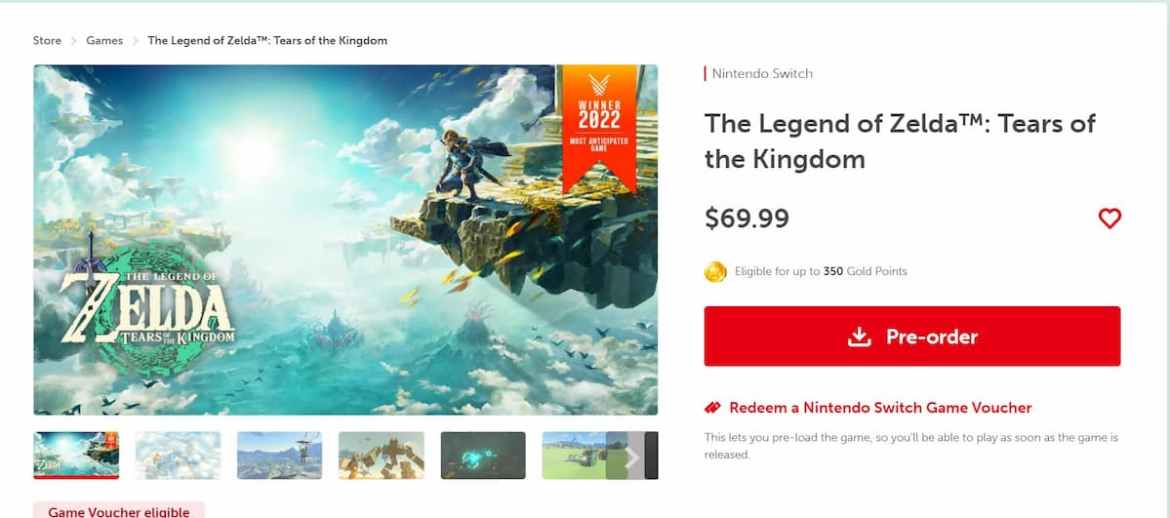Add game to wishlist with heart icon

click(1110, 219)
